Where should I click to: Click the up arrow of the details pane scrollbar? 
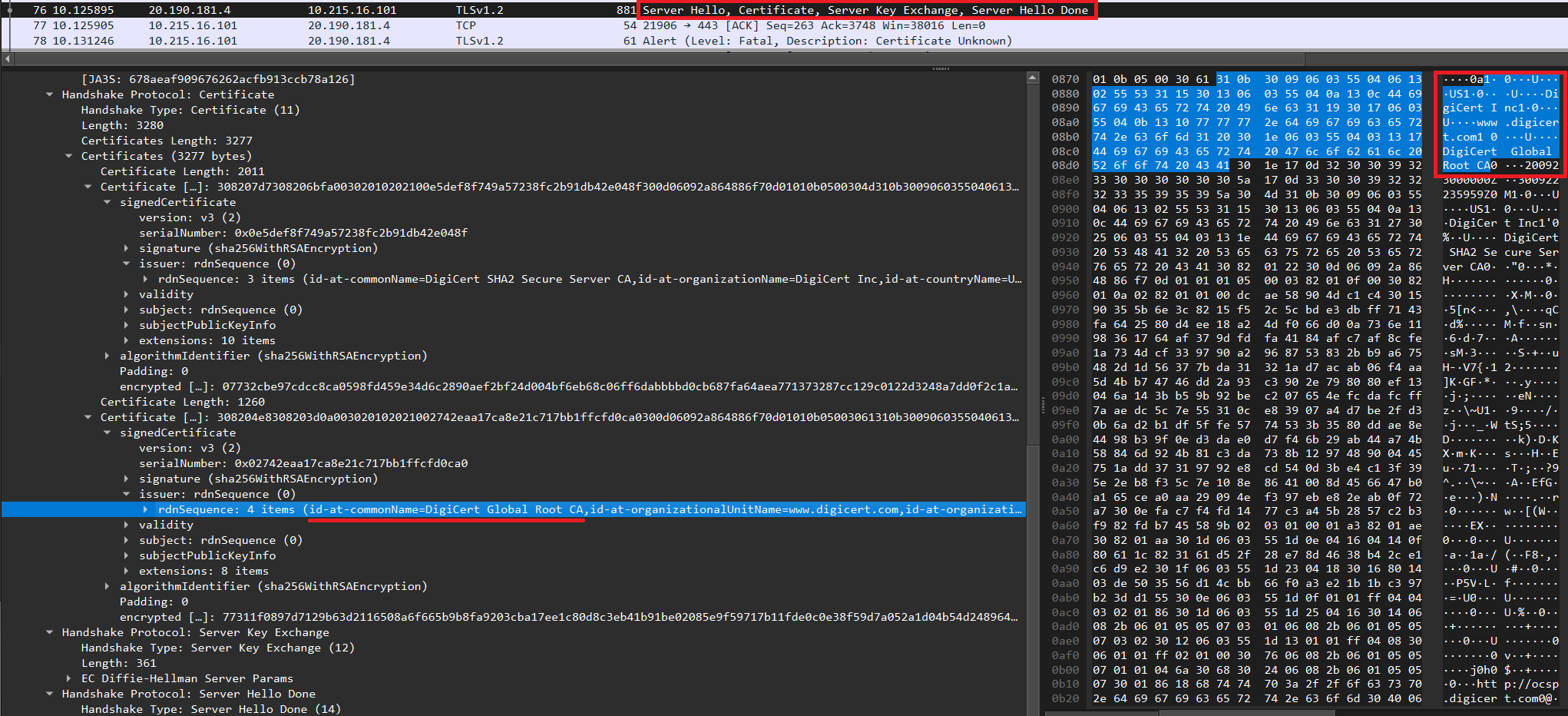coord(1033,76)
